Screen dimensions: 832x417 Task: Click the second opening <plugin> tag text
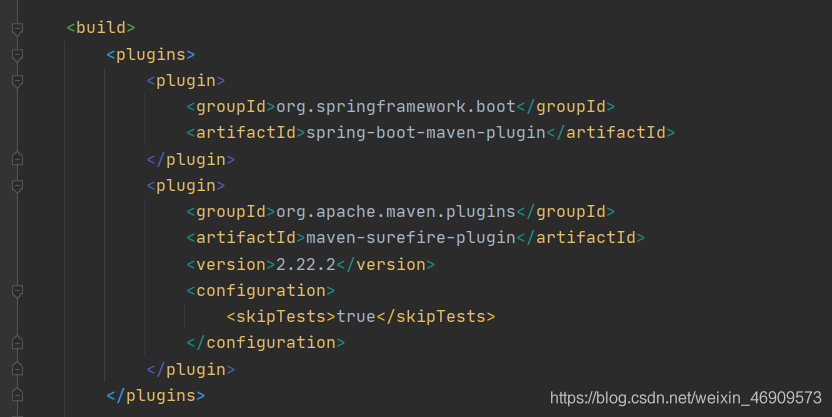186,186
